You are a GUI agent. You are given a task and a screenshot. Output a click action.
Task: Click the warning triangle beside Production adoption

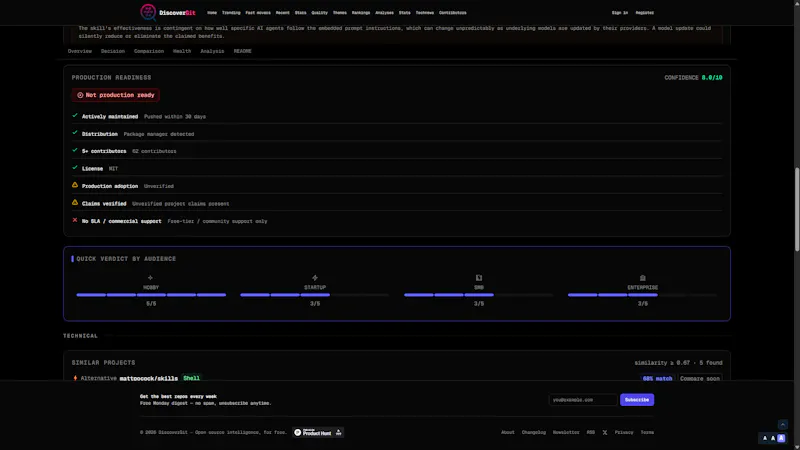pyautogui.click(x=75, y=185)
